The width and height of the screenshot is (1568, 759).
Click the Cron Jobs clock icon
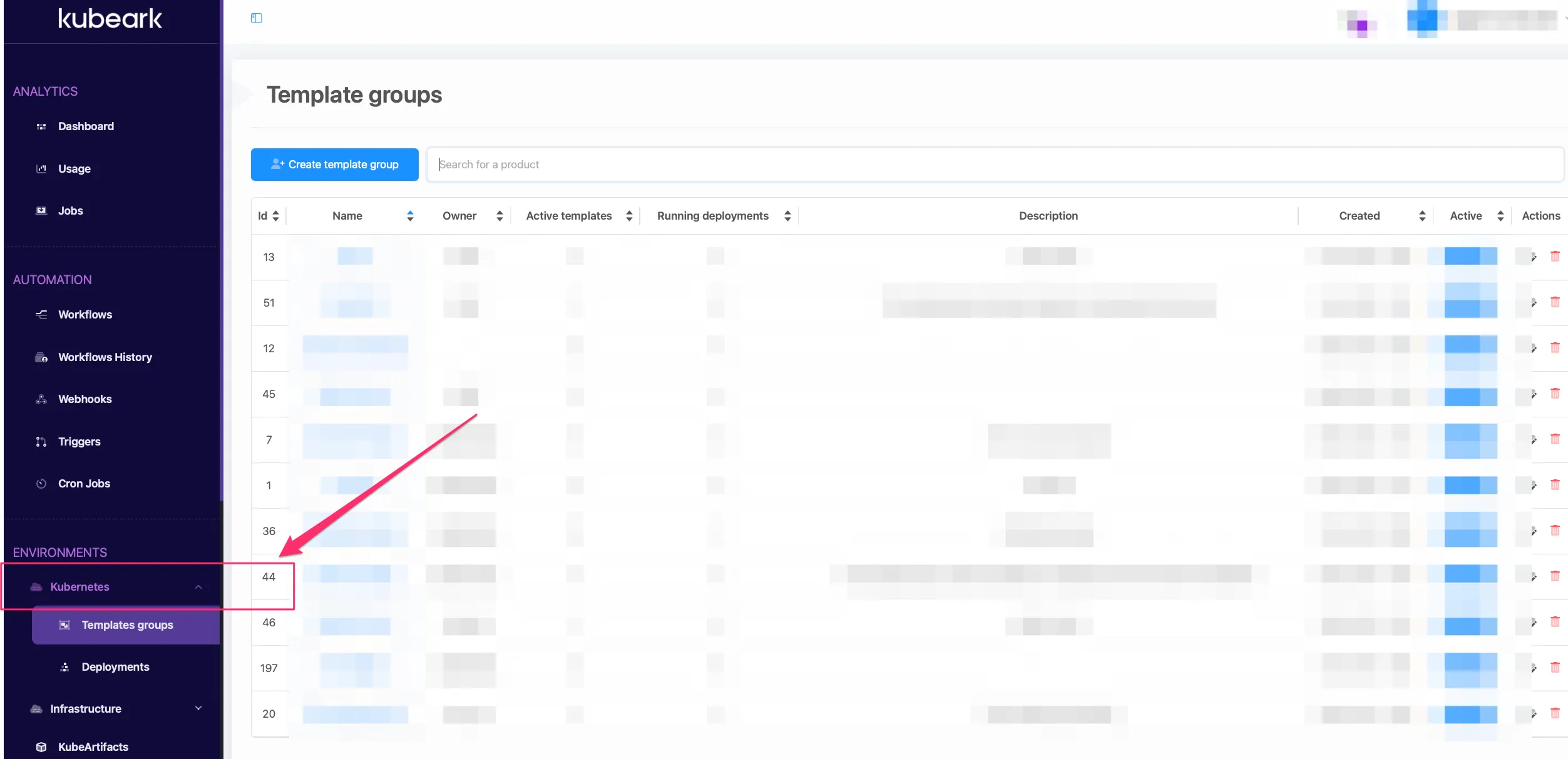point(41,484)
